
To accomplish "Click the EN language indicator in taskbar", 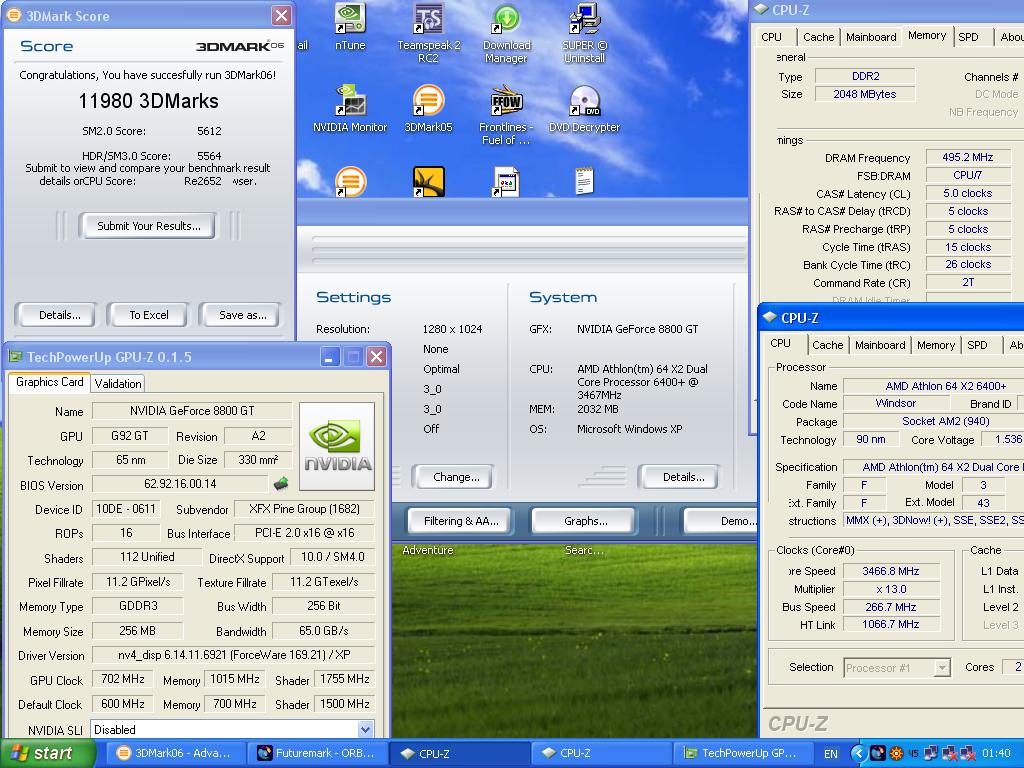I will pyautogui.click(x=831, y=754).
